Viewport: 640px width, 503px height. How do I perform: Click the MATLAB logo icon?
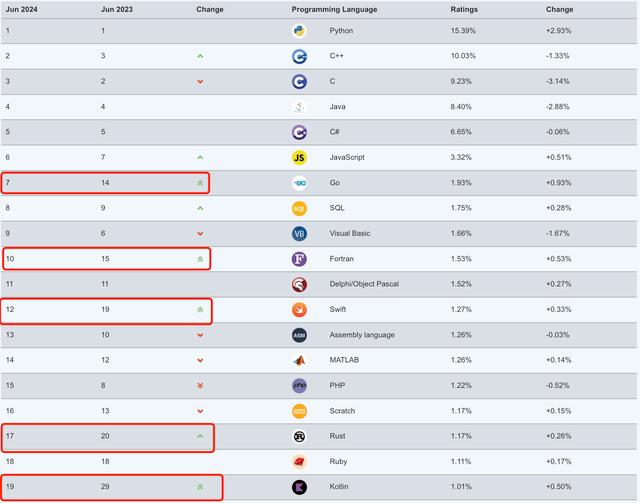coord(299,360)
